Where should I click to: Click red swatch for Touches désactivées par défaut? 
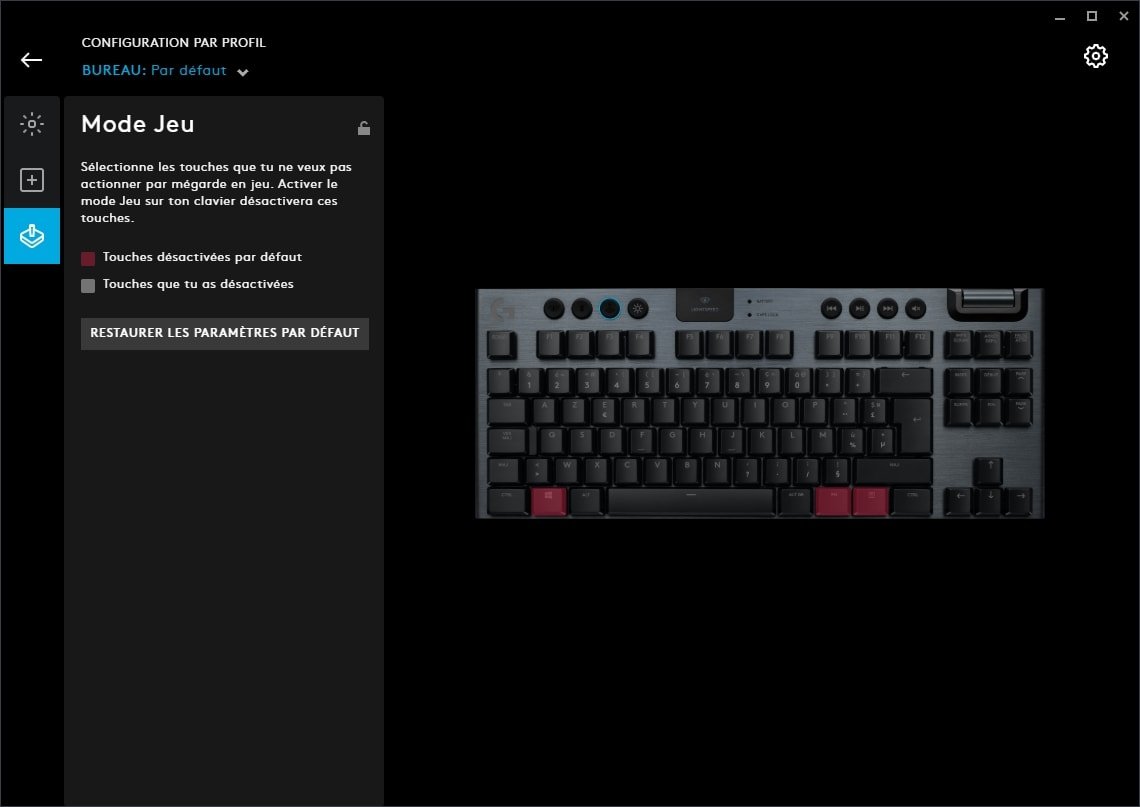coord(88,258)
